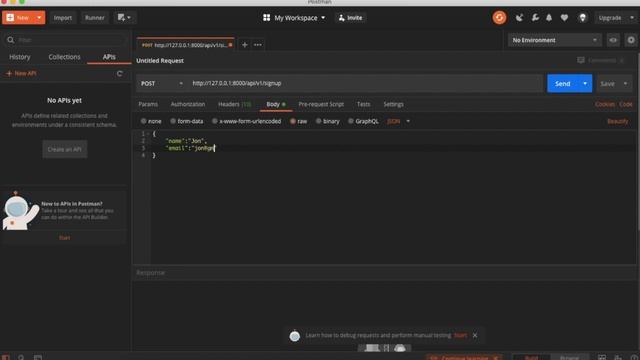Open the POST method dropdown
The width and height of the screenshot is (640, 360).
pos(162,83)
